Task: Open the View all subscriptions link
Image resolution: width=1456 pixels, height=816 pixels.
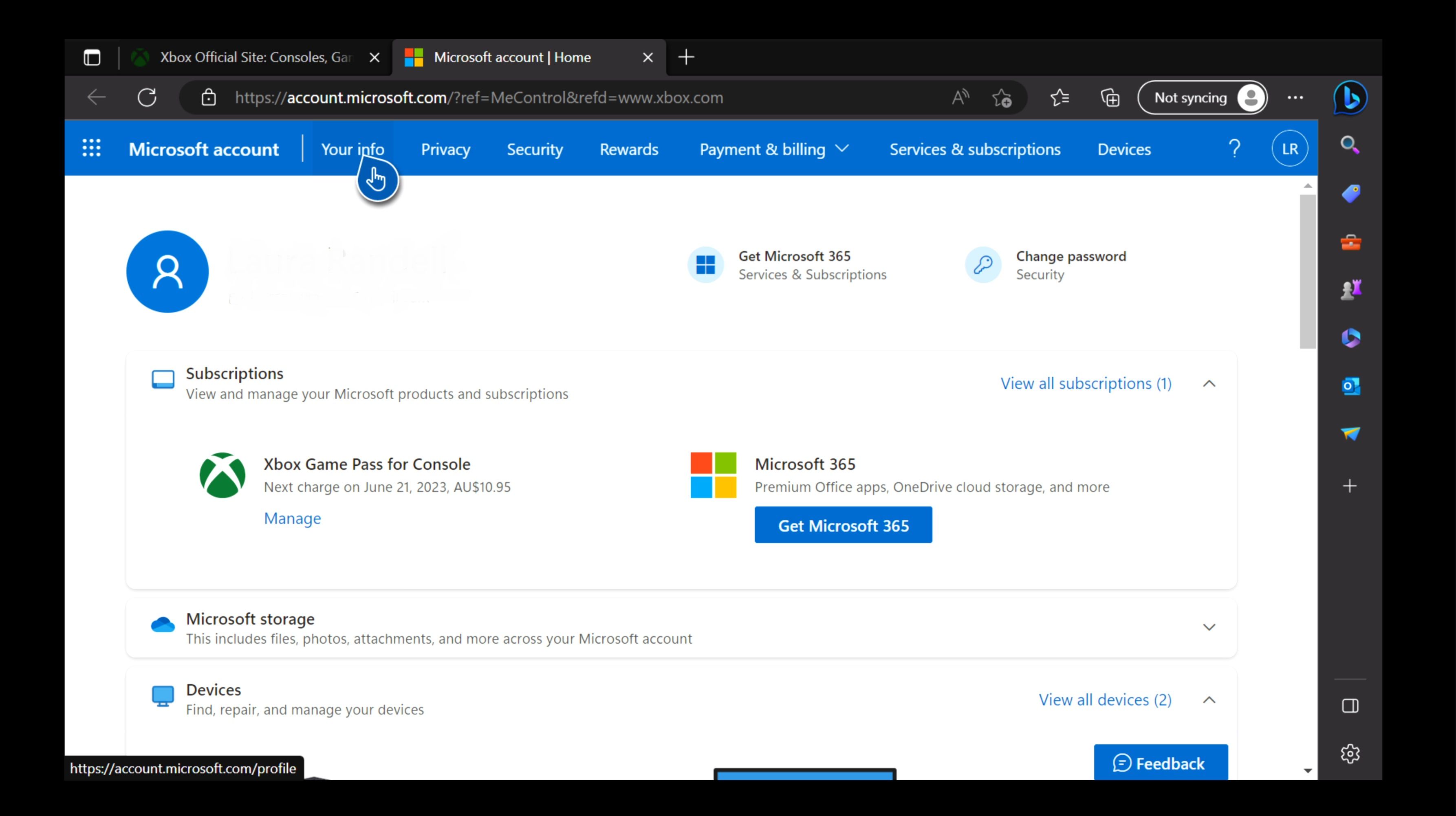Action: point(1085,384)
